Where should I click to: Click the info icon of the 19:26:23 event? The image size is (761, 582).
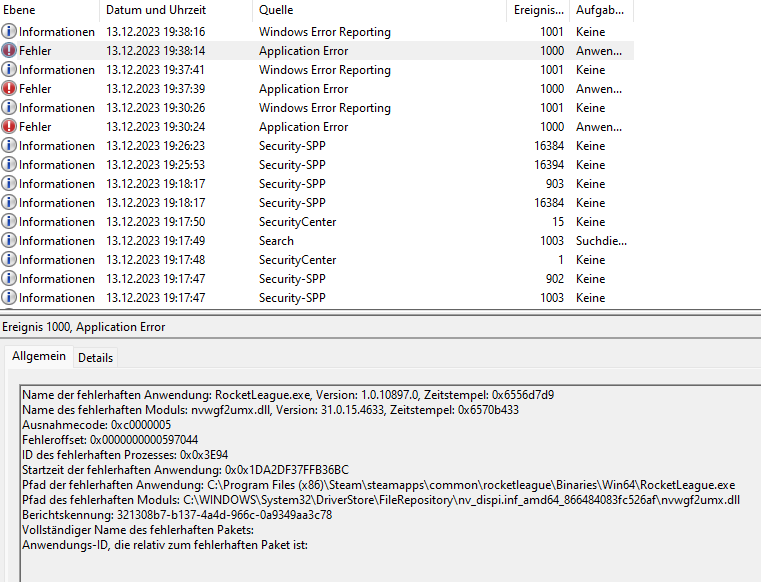9,146
